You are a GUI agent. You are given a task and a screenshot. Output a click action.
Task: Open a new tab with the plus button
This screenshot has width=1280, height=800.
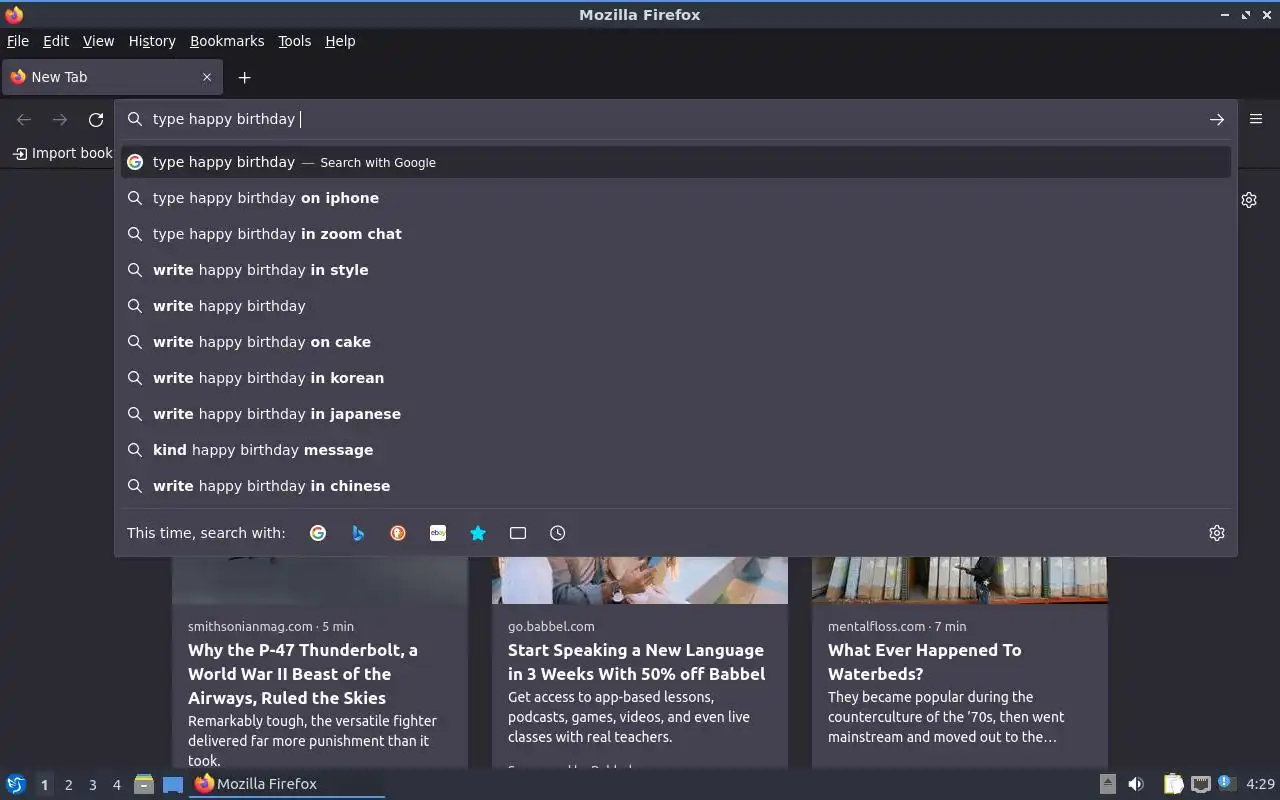click(x=244, y=77)
